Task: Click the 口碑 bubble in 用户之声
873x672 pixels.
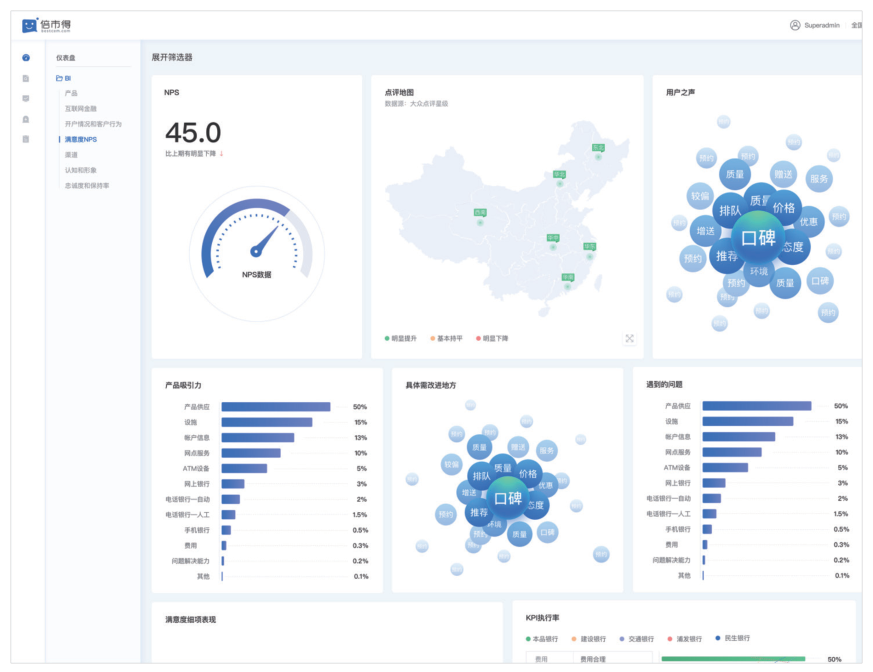Action: (758, 238)
